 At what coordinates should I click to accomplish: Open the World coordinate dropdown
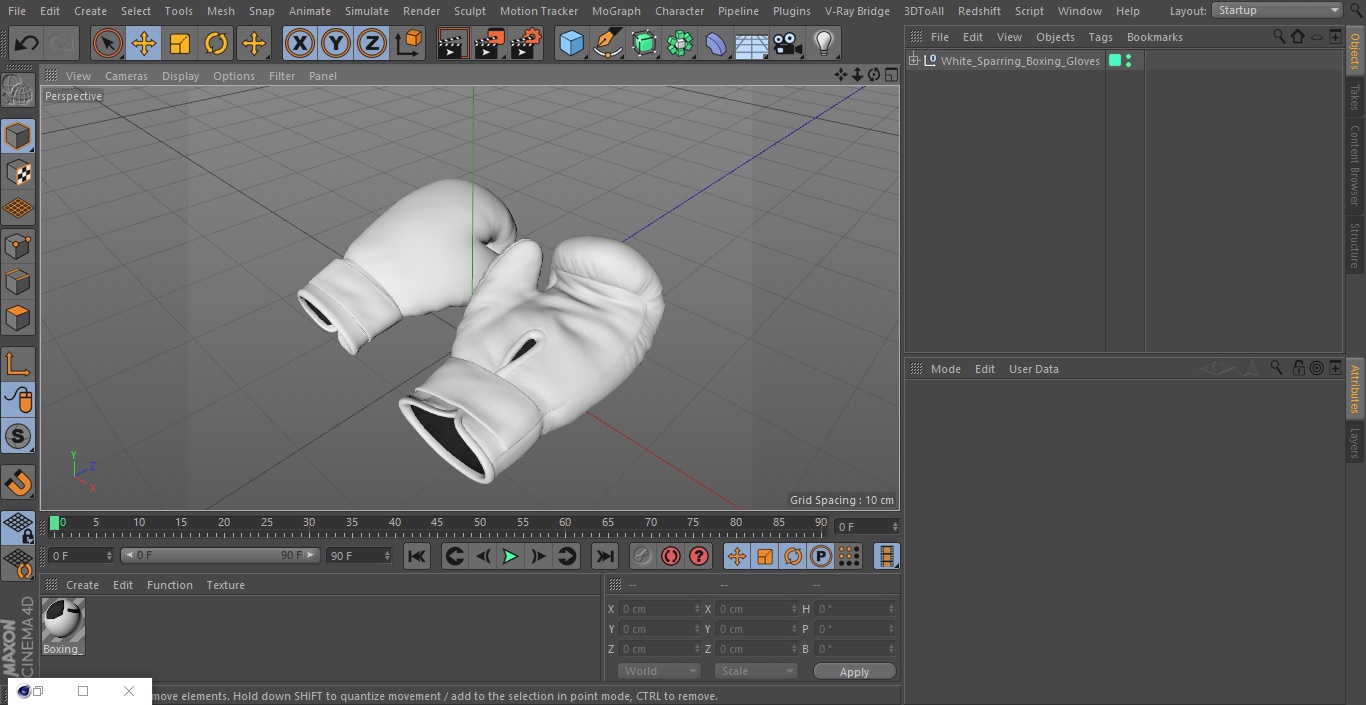coord(659,671)
